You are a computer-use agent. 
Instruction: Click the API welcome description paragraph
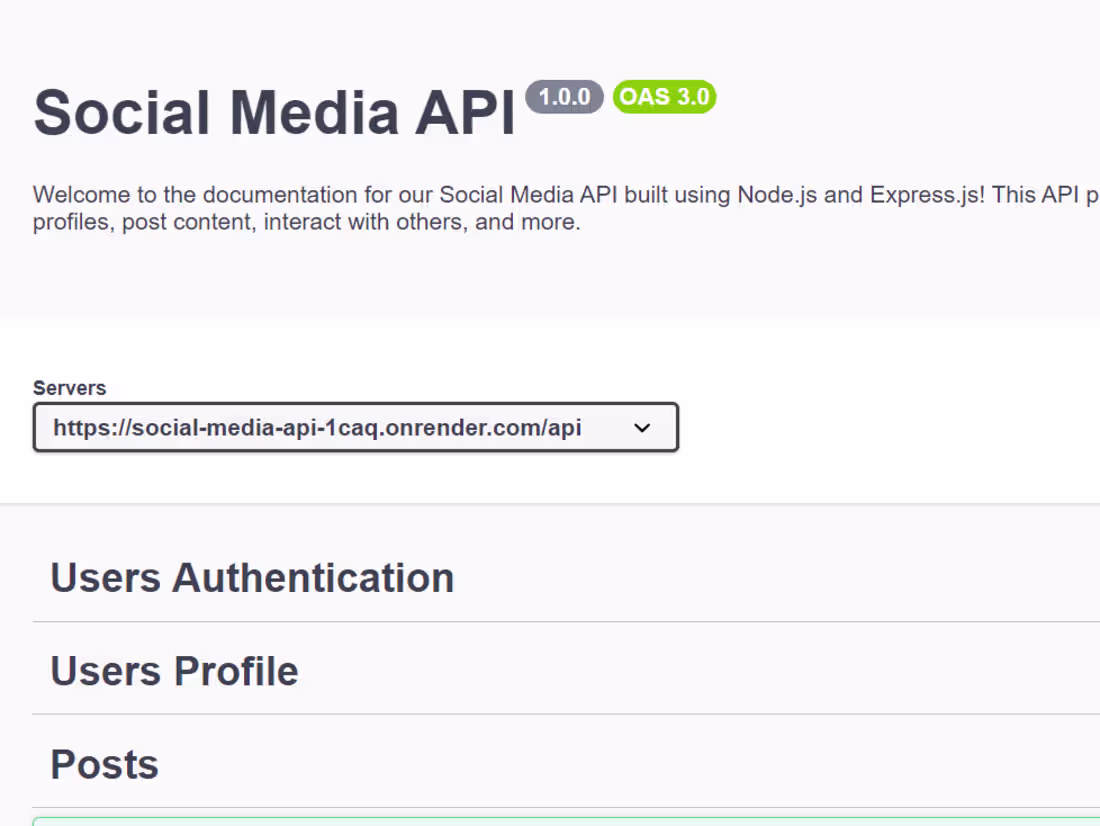(x=550, y=207)
